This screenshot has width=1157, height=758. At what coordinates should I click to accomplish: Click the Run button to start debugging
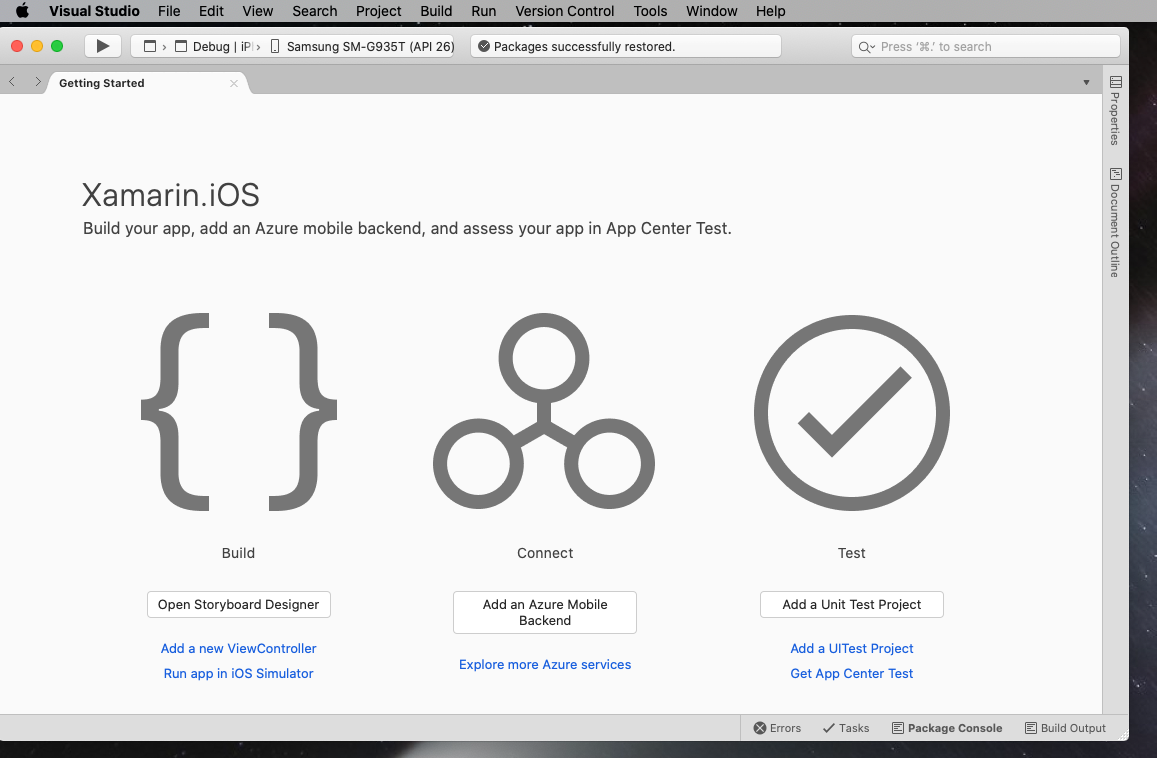pyautogui.click(x=102, y=45)
